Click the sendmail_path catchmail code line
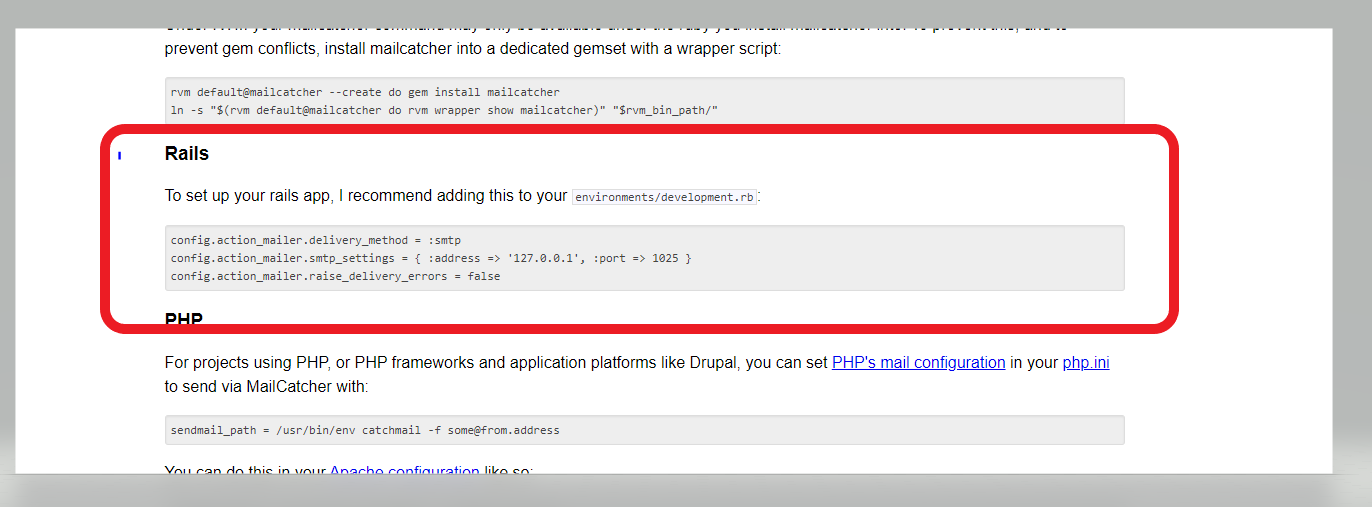 (365, 430)
